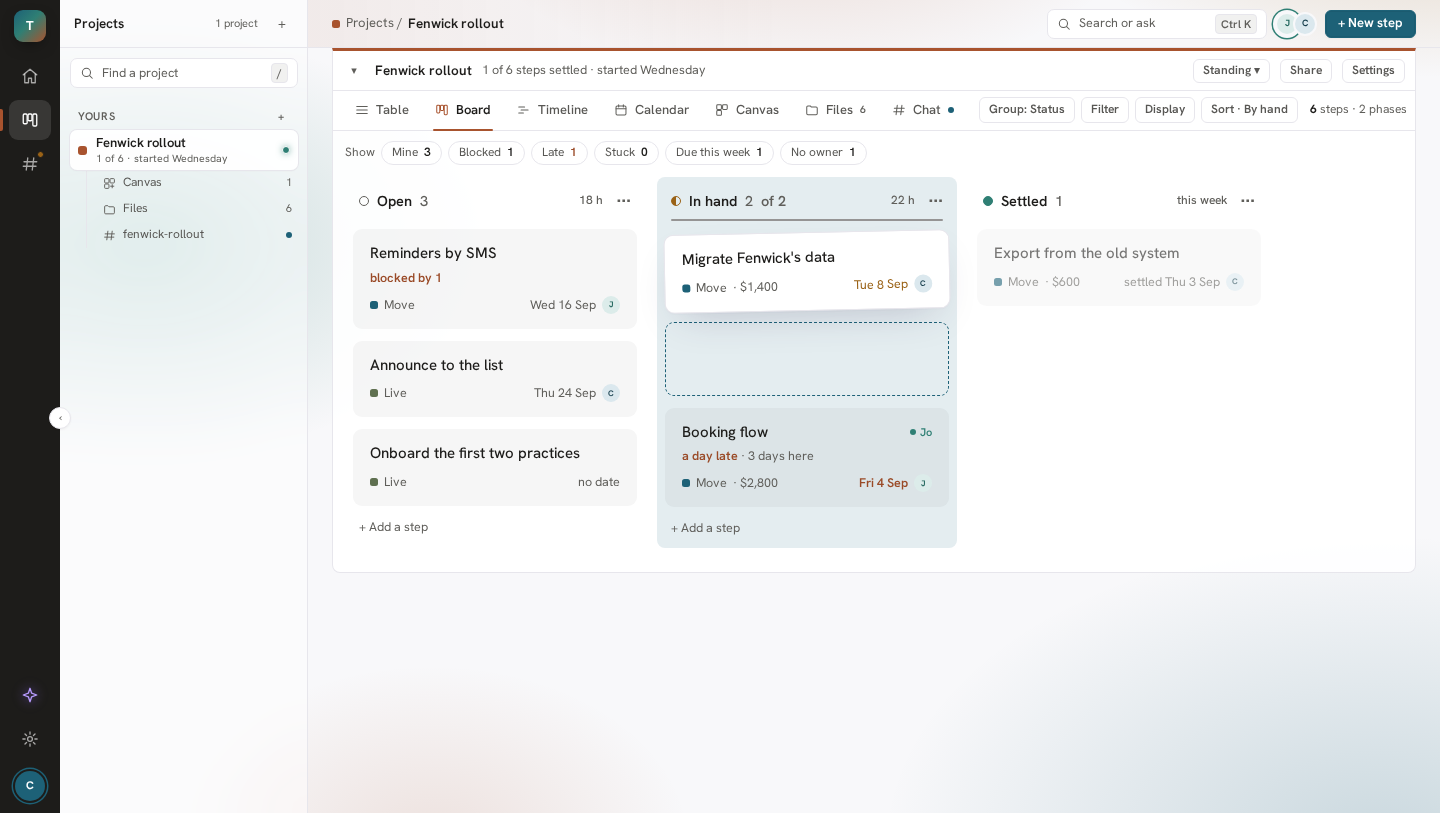The image size is (1440, 813).
Task: Toggle the Late filter chip
Action: click(559, 153)
